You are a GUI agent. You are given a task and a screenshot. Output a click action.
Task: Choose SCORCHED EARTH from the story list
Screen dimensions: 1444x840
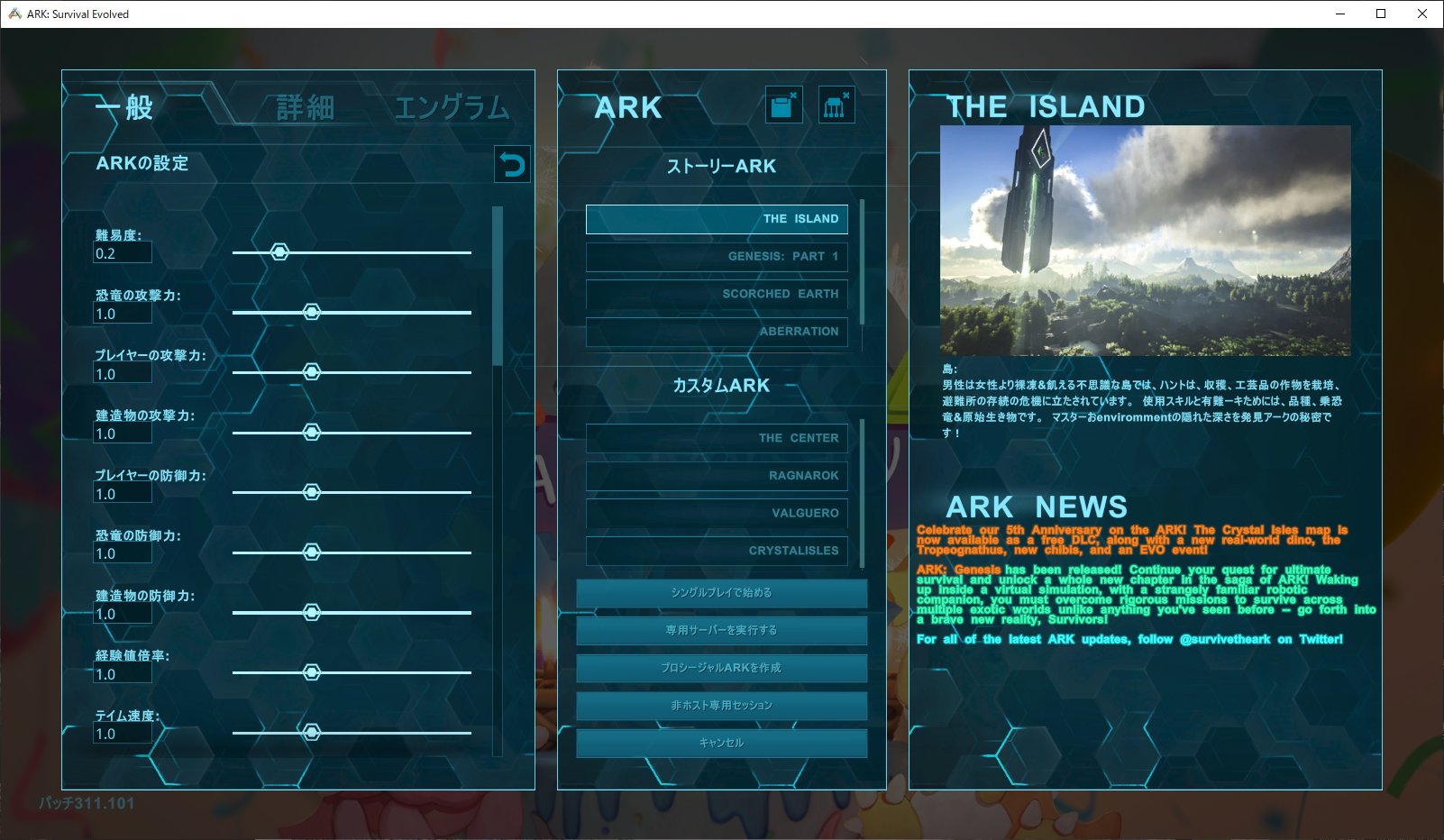point(717,294)
